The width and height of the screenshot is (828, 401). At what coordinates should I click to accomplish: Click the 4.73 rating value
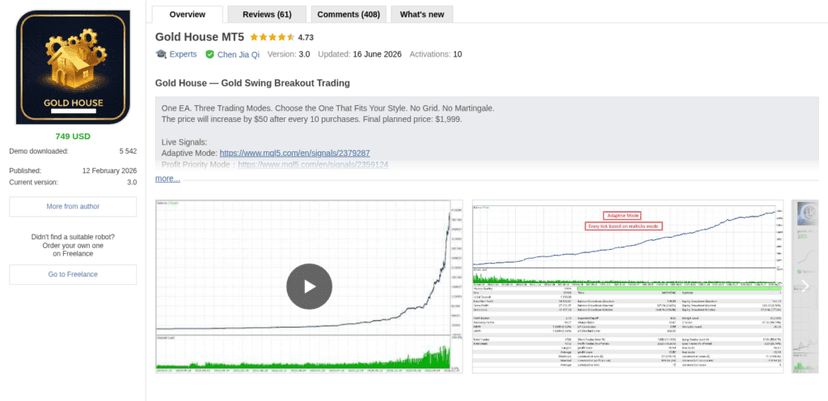(x=306, y=38)
